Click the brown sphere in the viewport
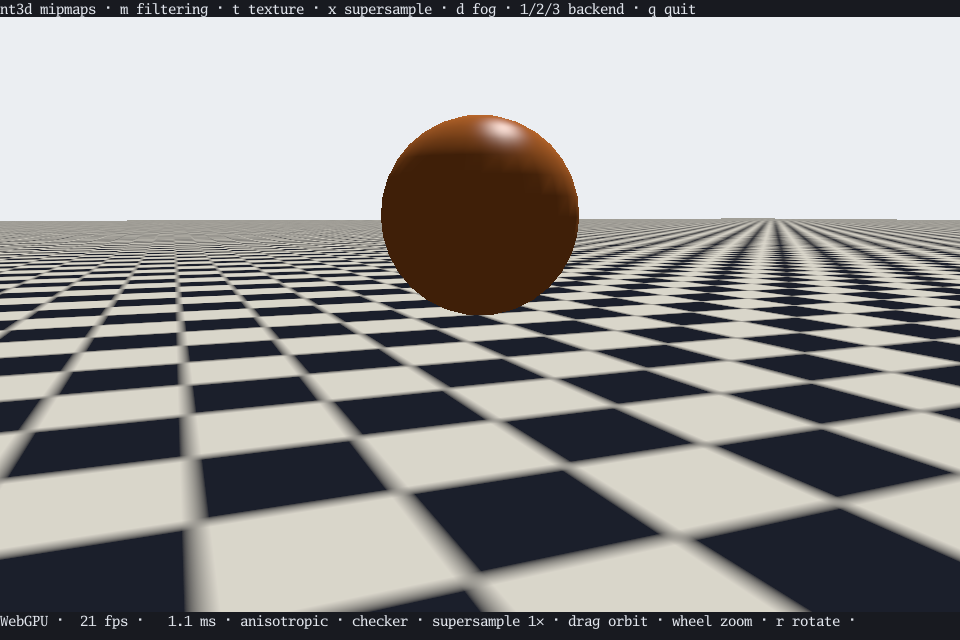 coord(480,215)
